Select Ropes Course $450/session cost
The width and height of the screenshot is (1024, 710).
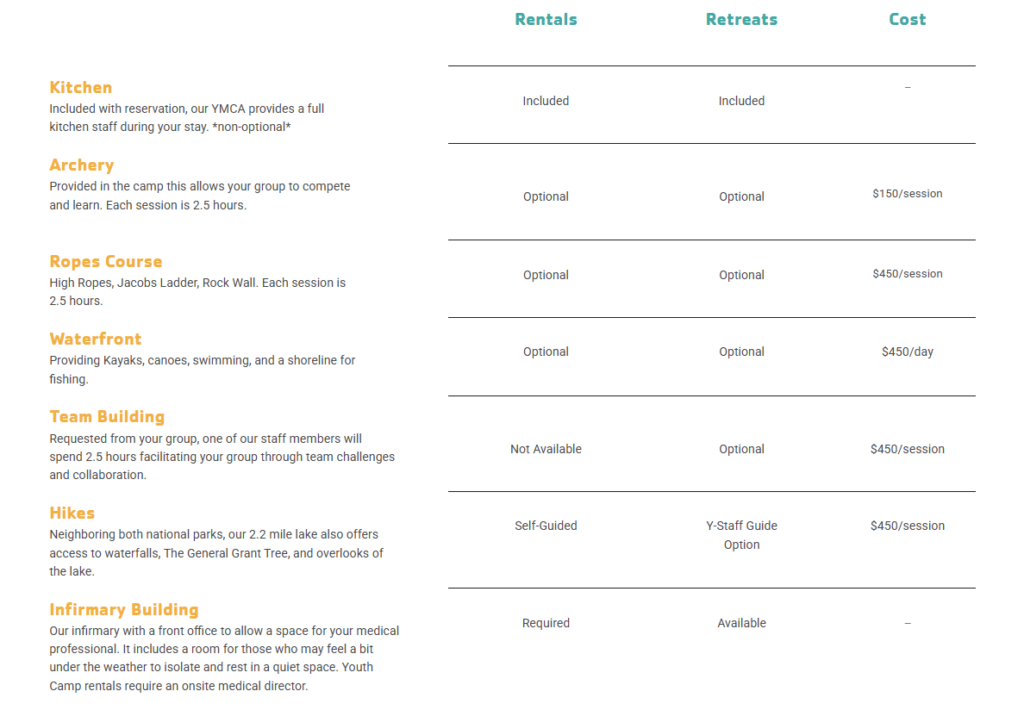pos(907,274)
